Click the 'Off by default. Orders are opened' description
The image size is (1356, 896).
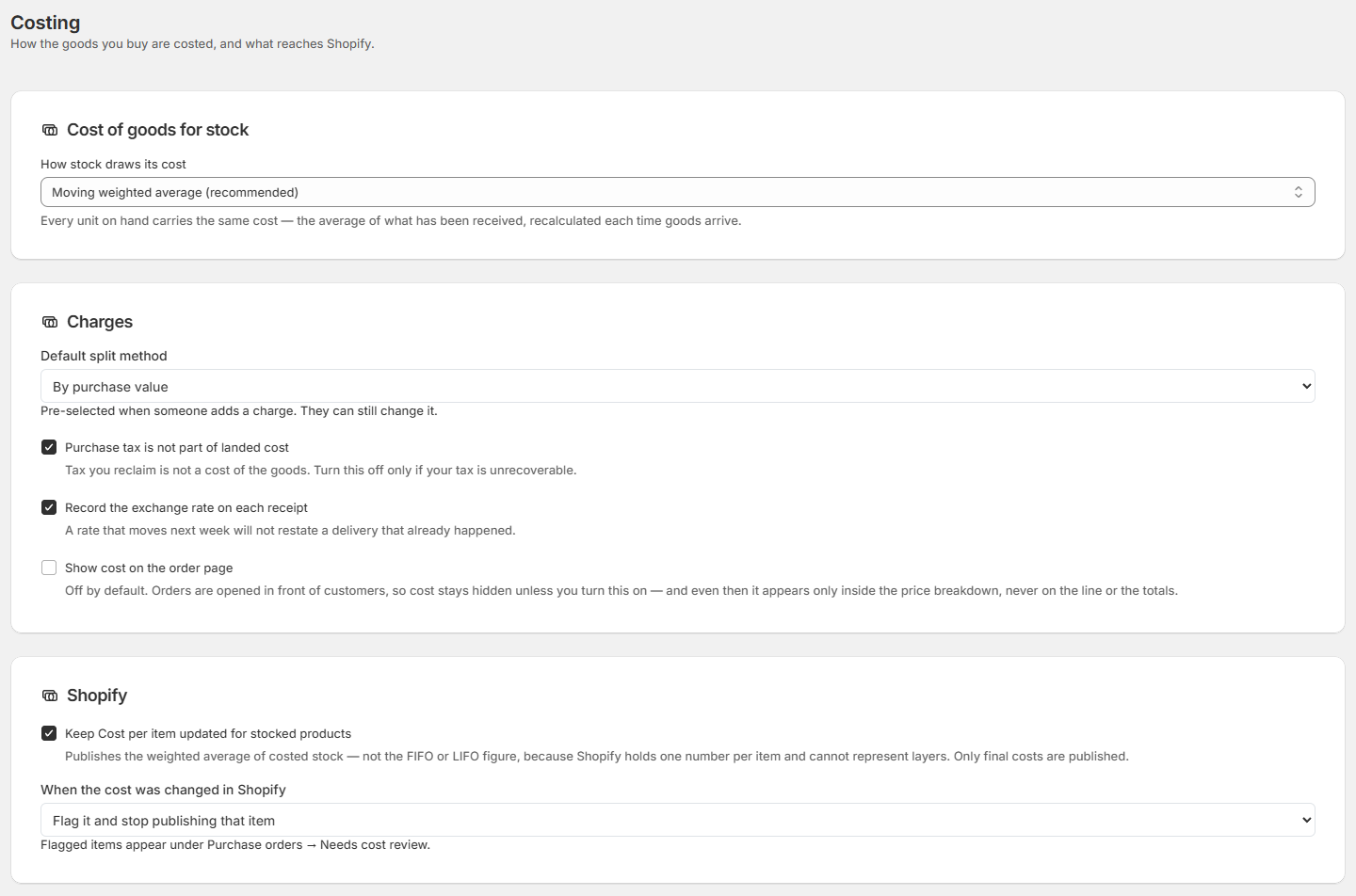[621, 591]
